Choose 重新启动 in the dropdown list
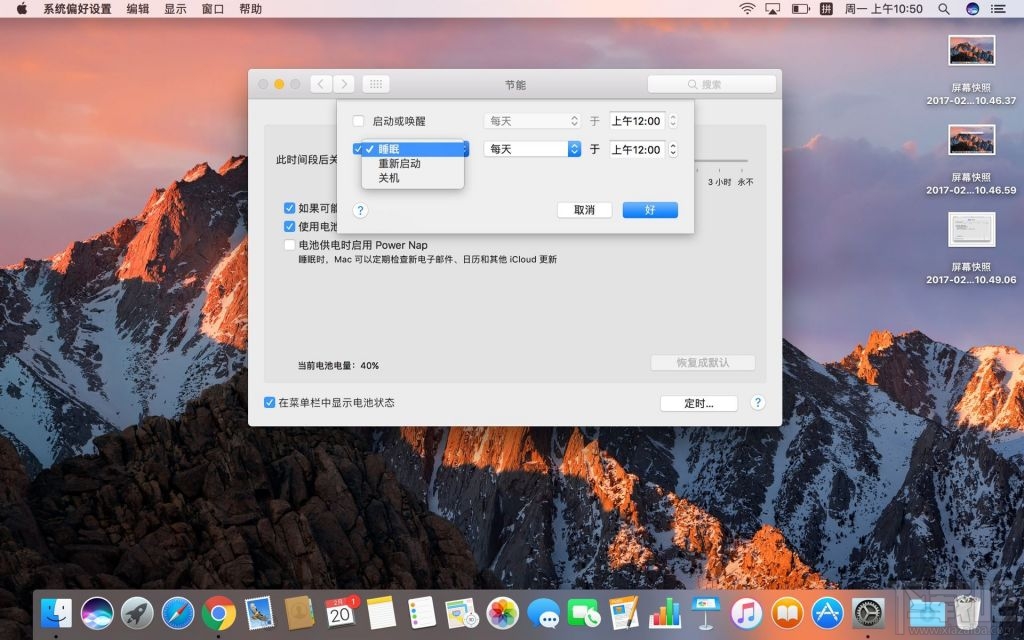 pos(400,164)
